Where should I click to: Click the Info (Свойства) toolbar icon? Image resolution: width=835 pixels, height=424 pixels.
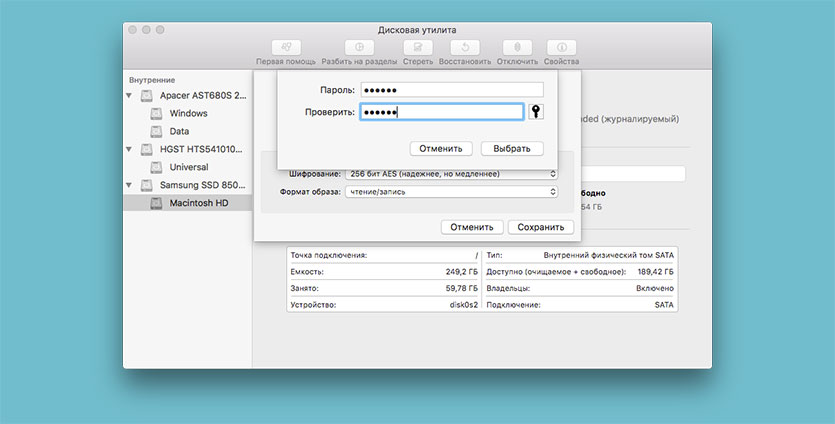tap(561, 47)
